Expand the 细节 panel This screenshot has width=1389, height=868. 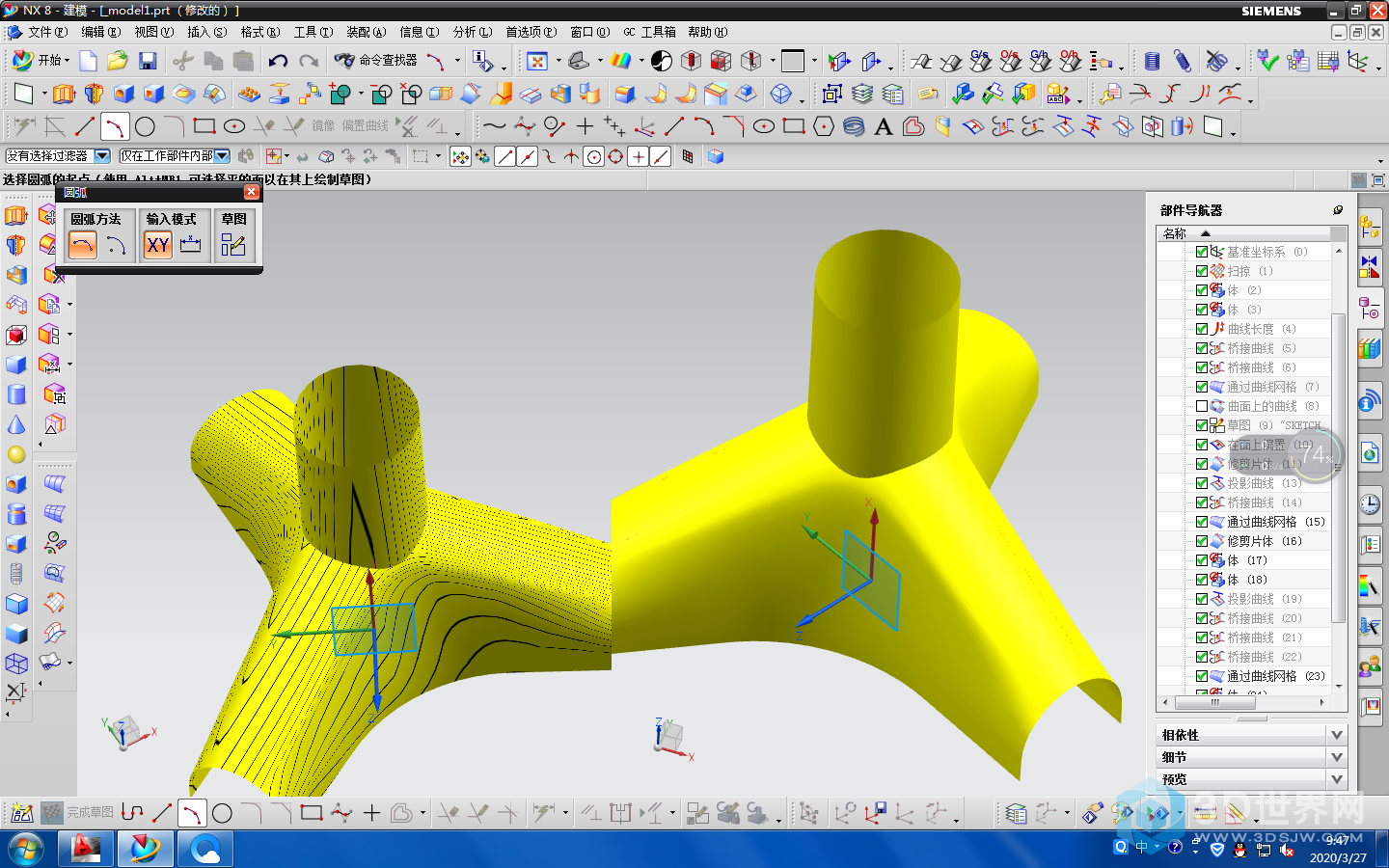[x=1337, y=757]
